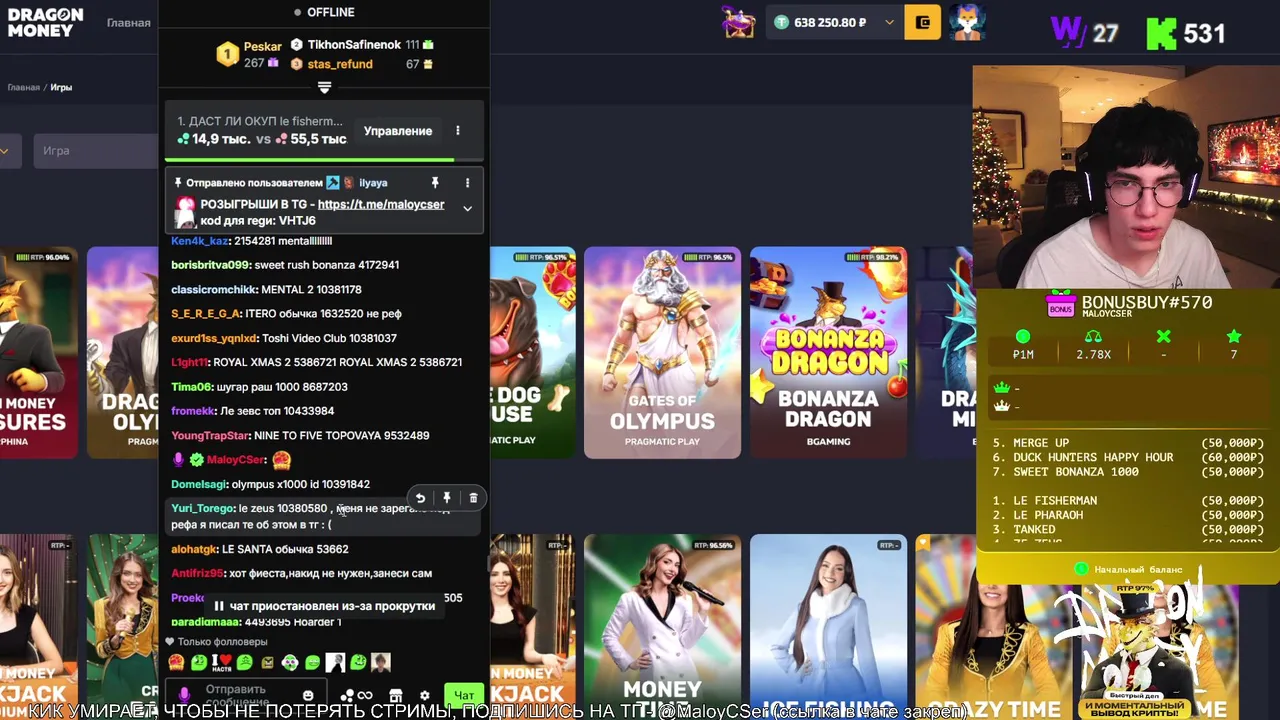Open emote picker smiley icon
Screen dimensions: 1280x720
(x=308, y=695)
